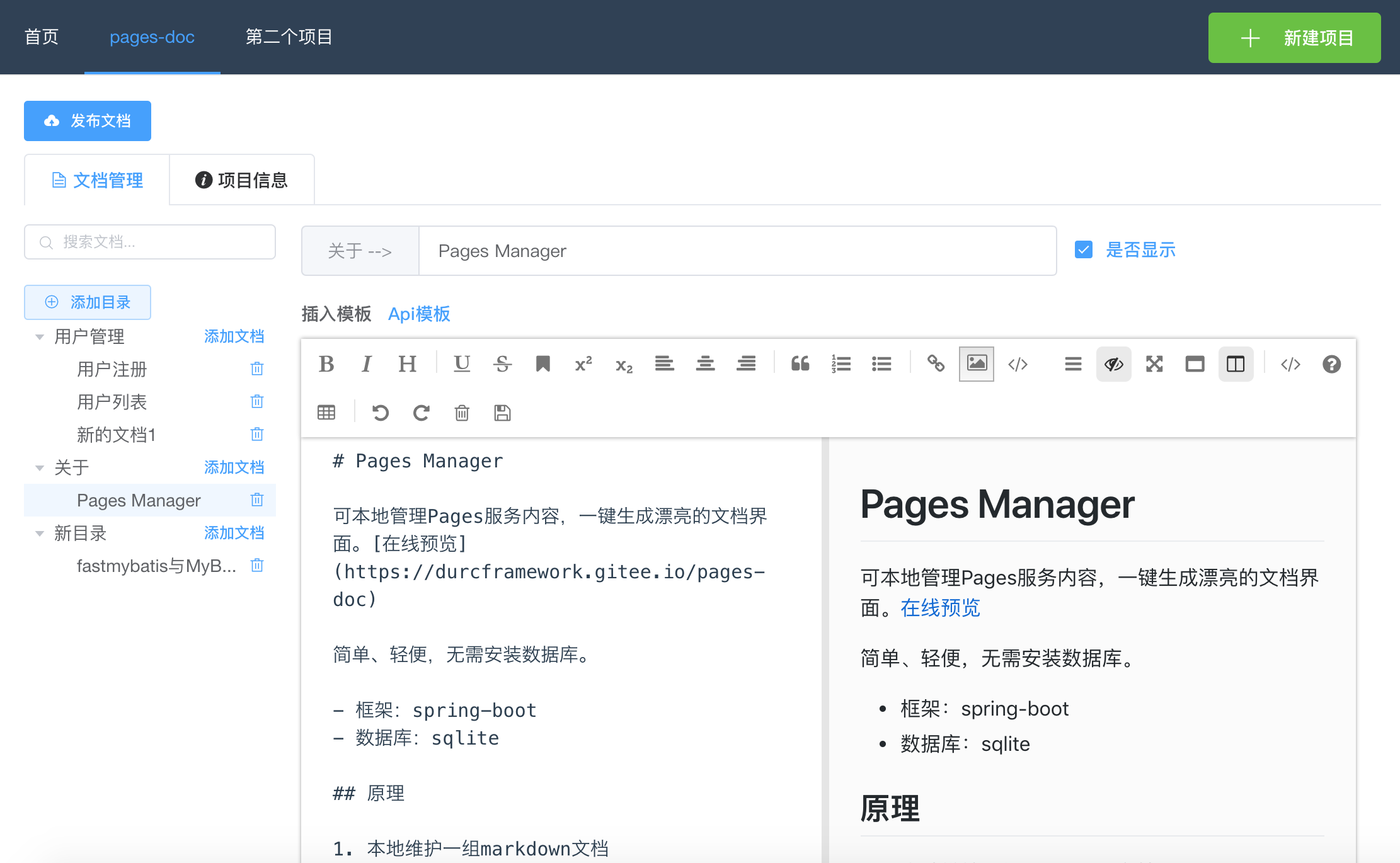This screenshot has height=863, width=1400.
Task: Insert an unordered list
Action: [x=881, y=363]
